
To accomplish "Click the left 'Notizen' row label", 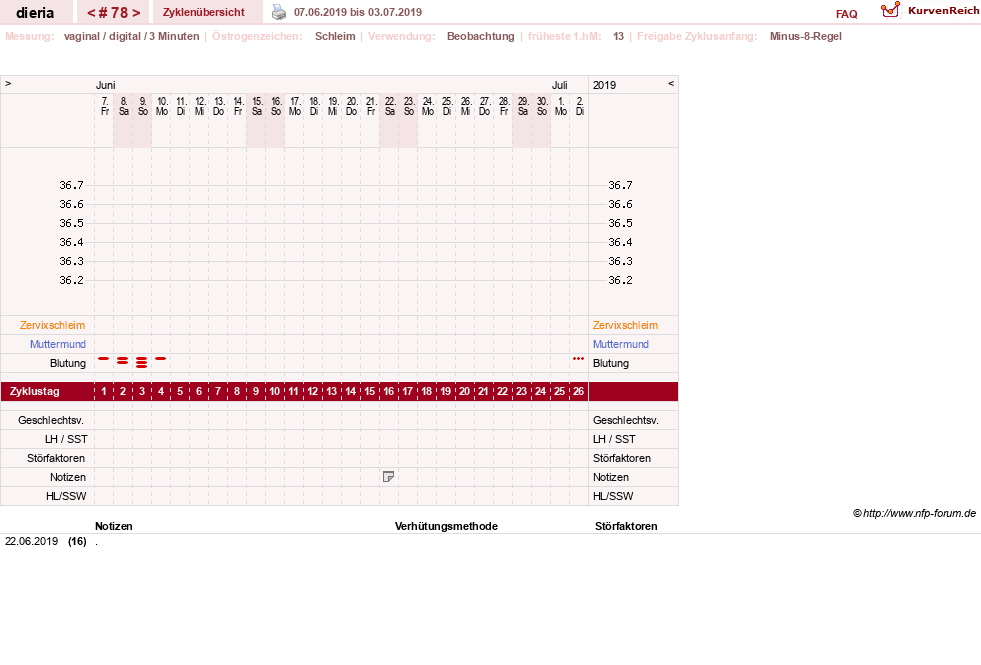I will coord(68,477).
